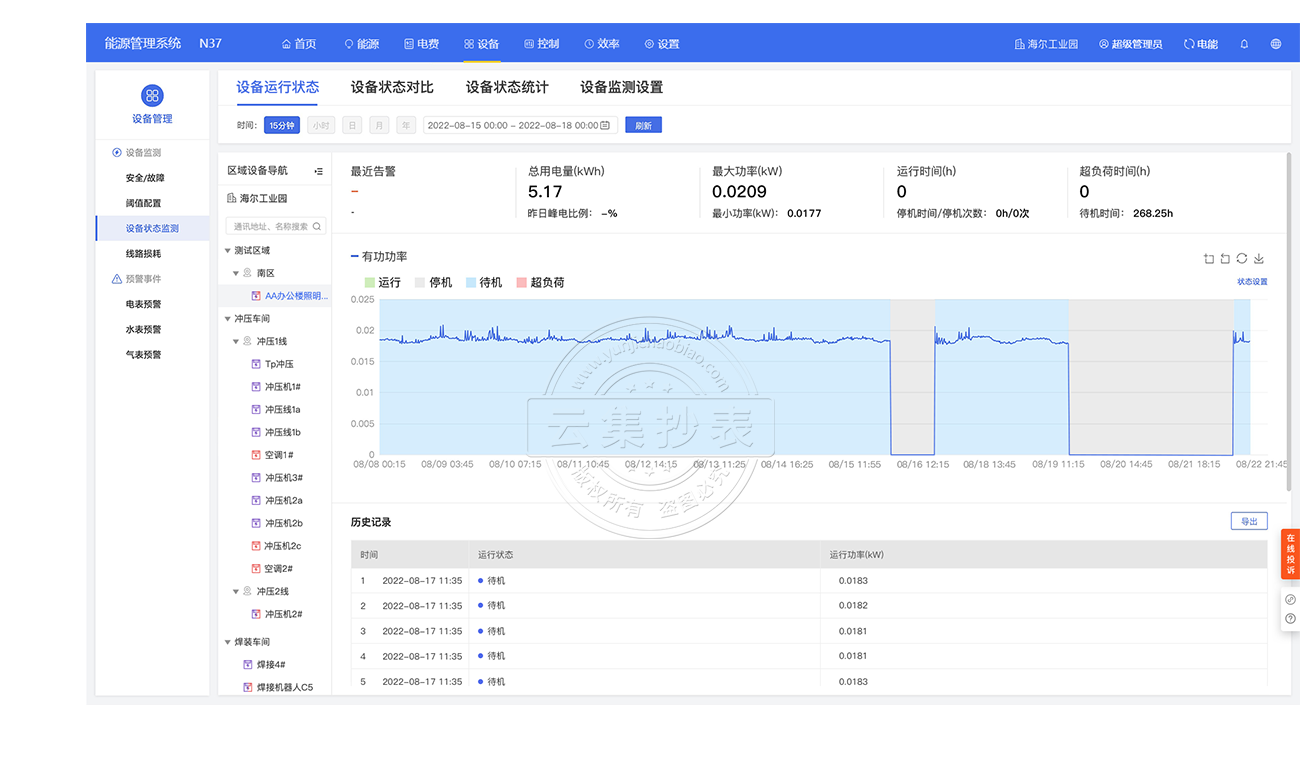Select the 待机 blue legend swatch
Viewport: 1300px width, 763px height.
[471, 283]
